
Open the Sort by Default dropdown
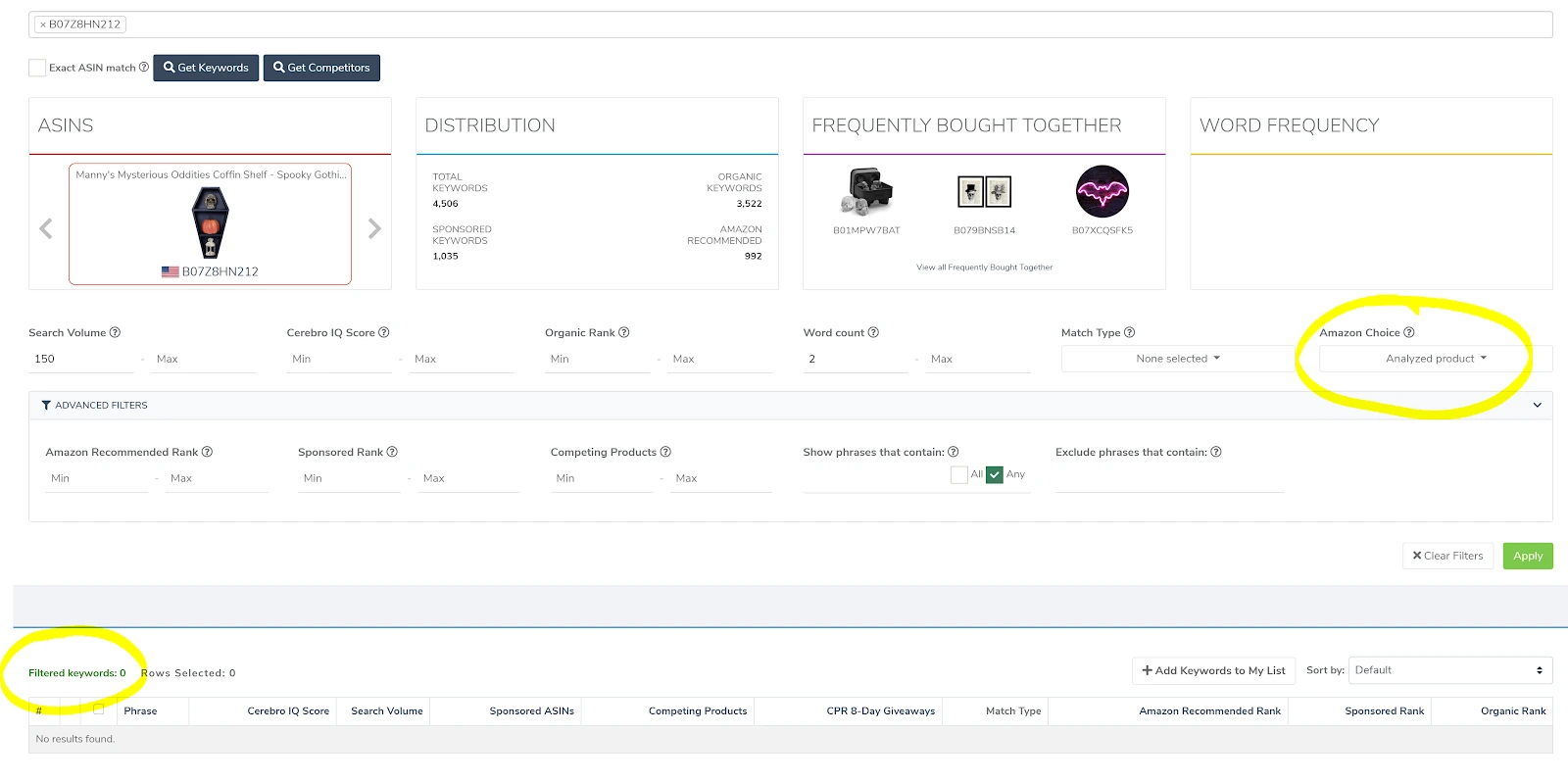(1449, 670)
